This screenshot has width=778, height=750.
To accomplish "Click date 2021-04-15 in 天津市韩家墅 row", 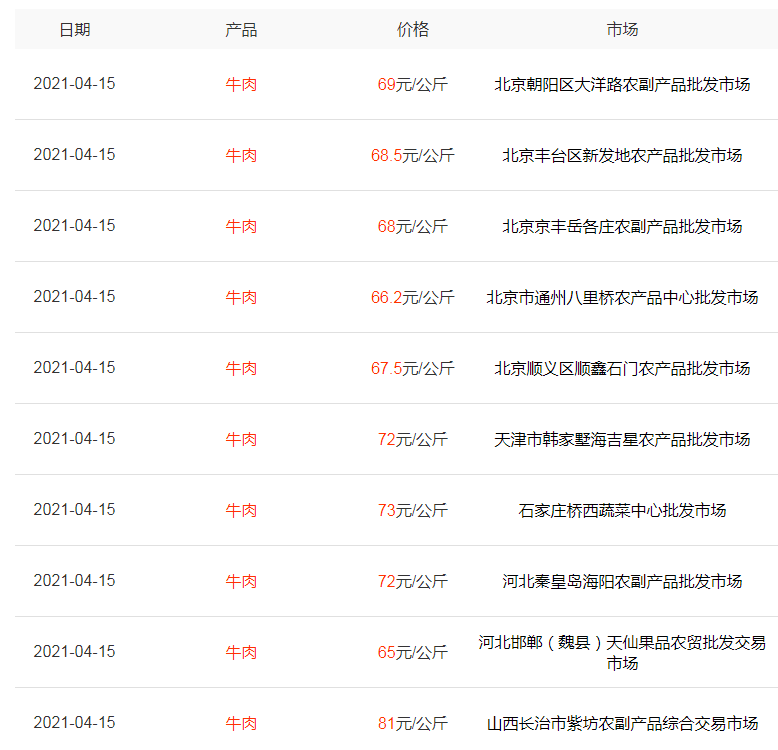I will pos(74,438).
